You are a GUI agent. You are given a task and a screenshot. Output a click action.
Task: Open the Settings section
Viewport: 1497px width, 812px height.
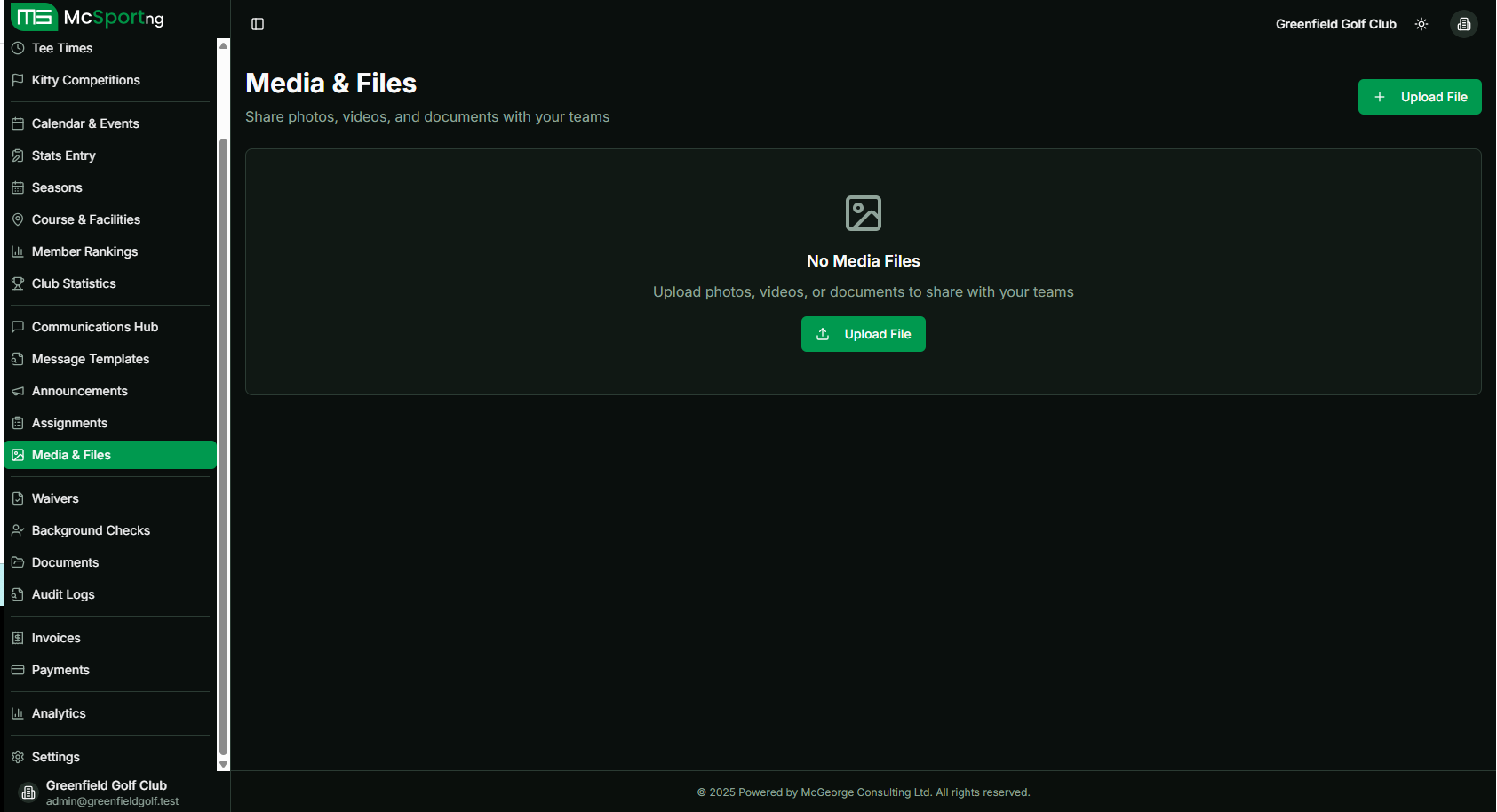pyautogui.click(x=56, y=757)
